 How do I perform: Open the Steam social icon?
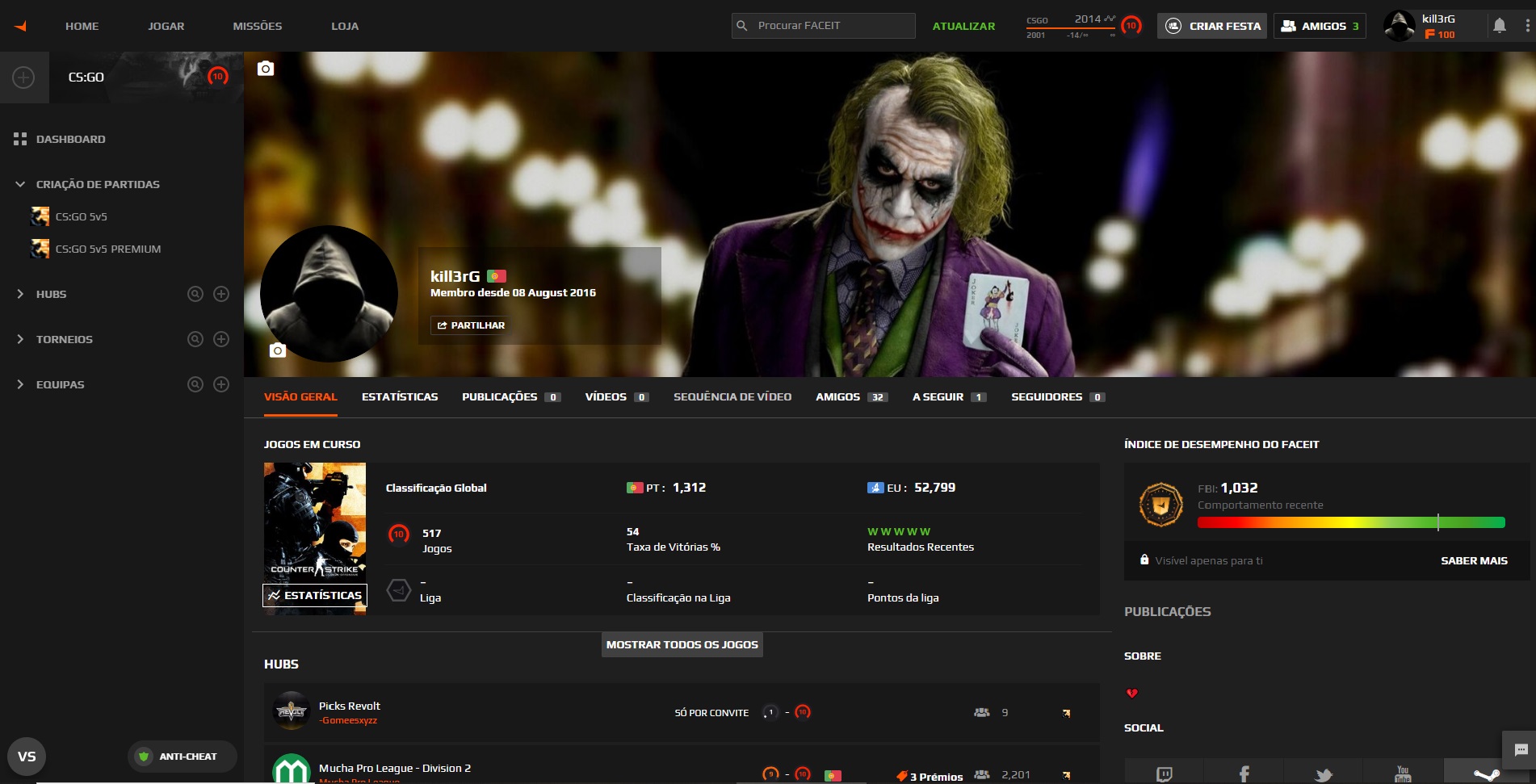[x=1486, y=774]
